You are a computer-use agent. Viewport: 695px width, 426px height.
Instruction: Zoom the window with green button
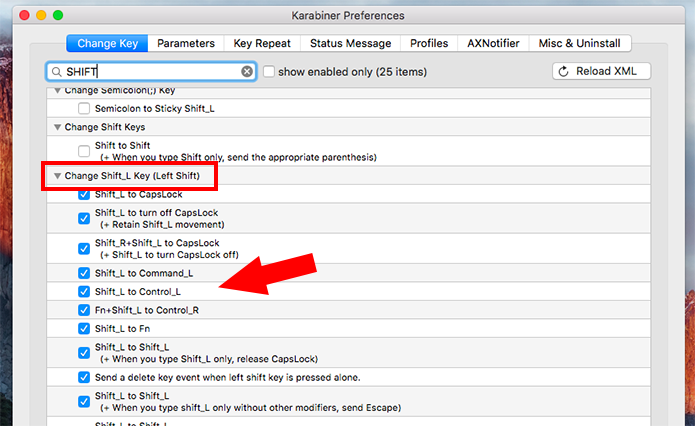(x=58, y=16)
